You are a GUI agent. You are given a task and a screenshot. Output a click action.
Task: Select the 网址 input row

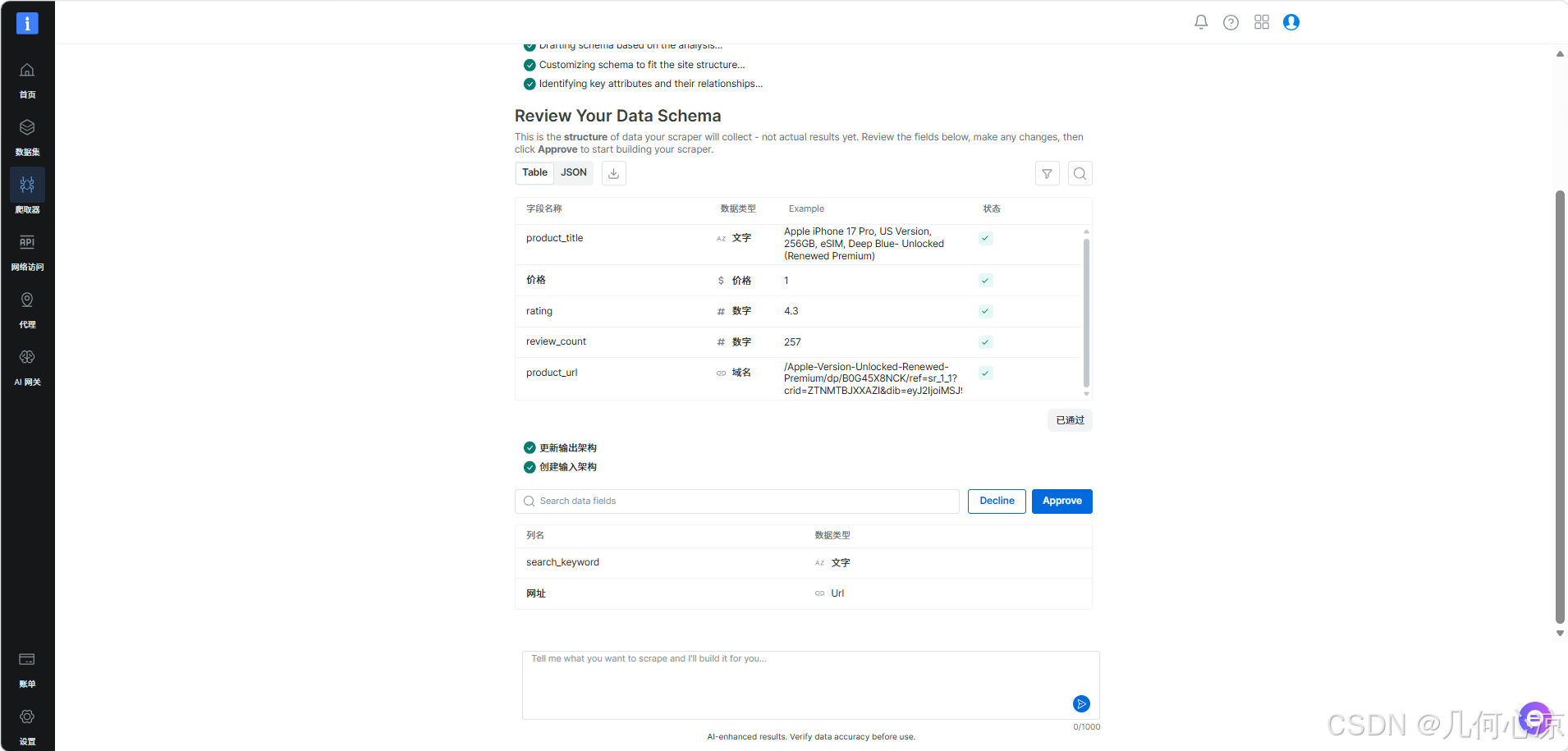click(803, 593)
